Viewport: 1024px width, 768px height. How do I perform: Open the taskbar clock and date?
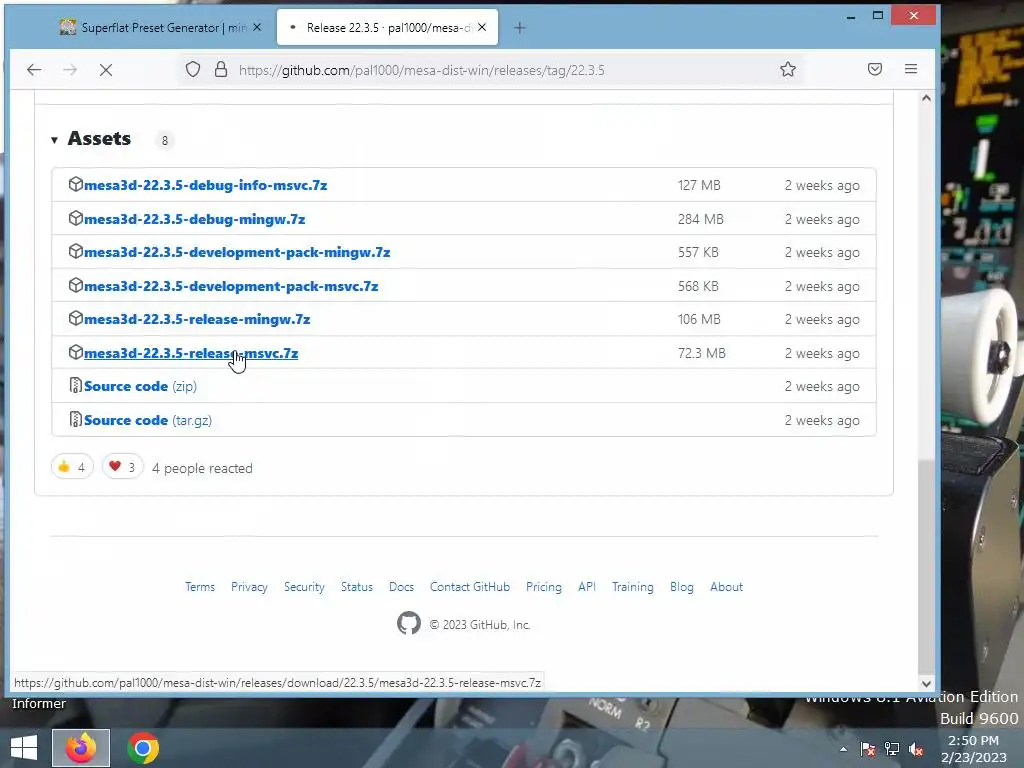point(974,749)
